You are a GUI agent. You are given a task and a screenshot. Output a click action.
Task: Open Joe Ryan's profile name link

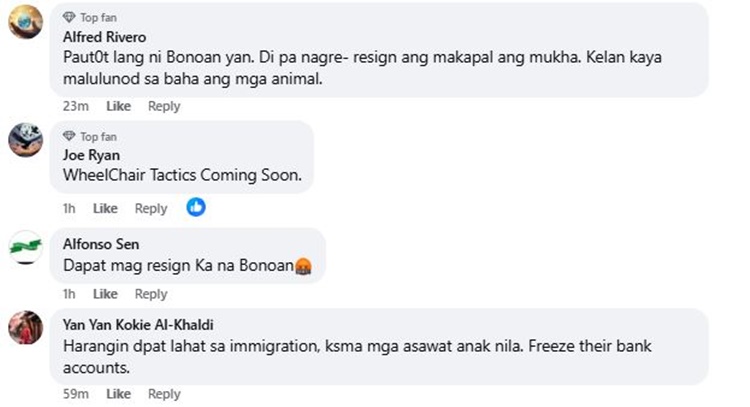[x=91, y=155]
